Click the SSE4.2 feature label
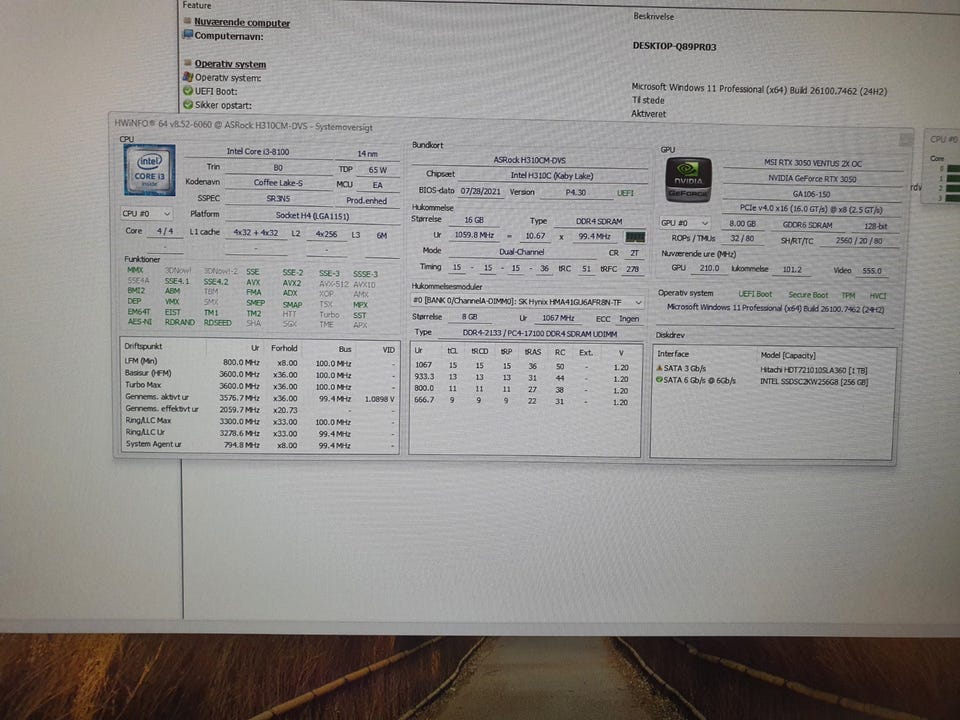The height and width of the screenshot is (720, 960). coord(216,282)
